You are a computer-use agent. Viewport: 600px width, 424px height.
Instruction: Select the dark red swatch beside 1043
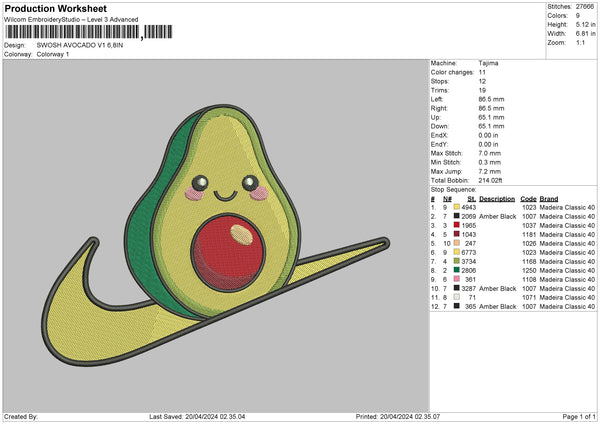pyautogui.click(x=457, y=234)
